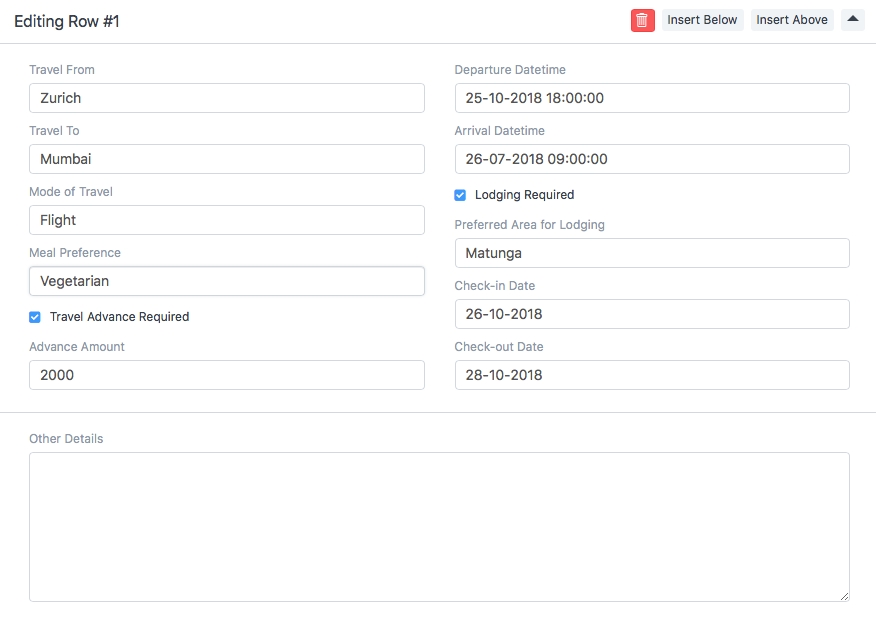Screen dimensions: 876x620
Task: Click inside the Other Details text area
Action: 438,526
